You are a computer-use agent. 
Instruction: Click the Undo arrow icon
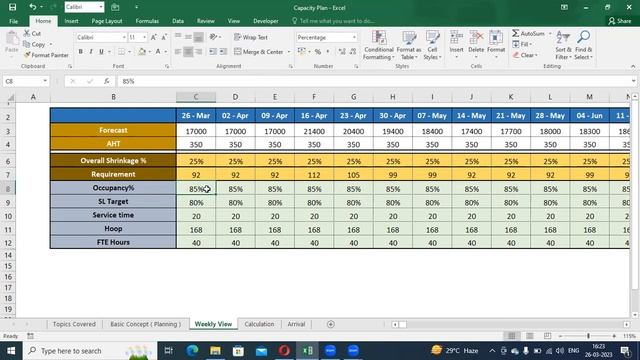click(x=33, y=7)
